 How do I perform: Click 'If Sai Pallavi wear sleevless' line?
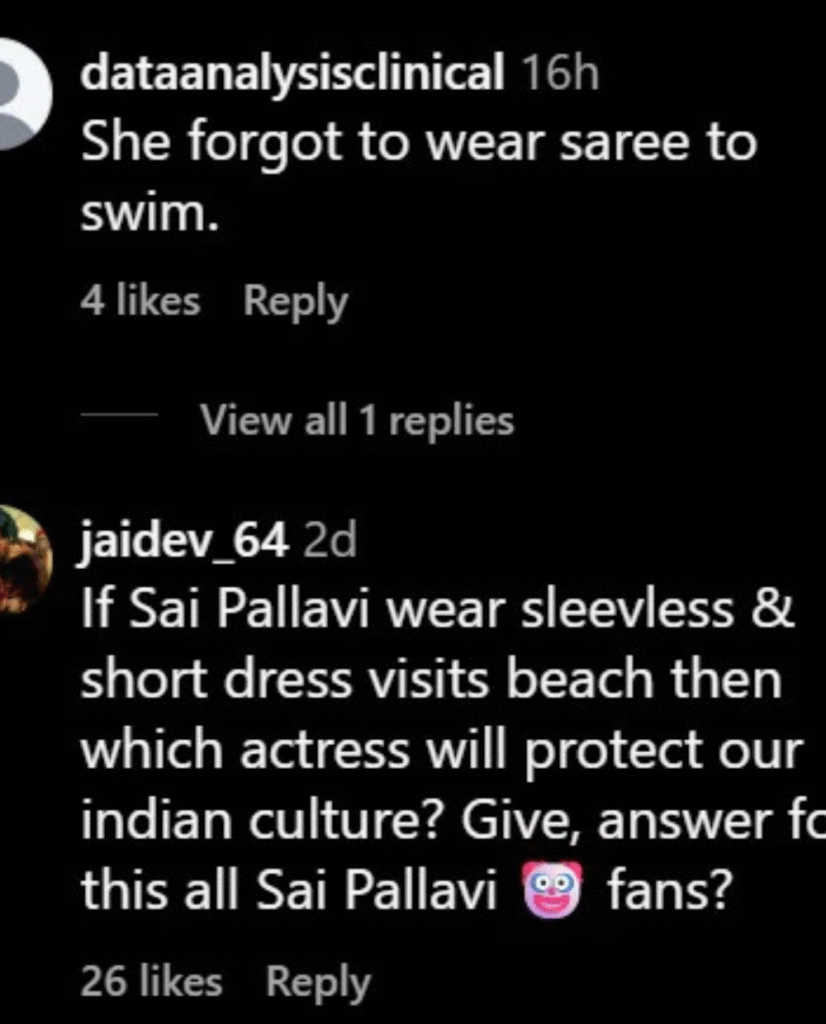tap(437, 609)
